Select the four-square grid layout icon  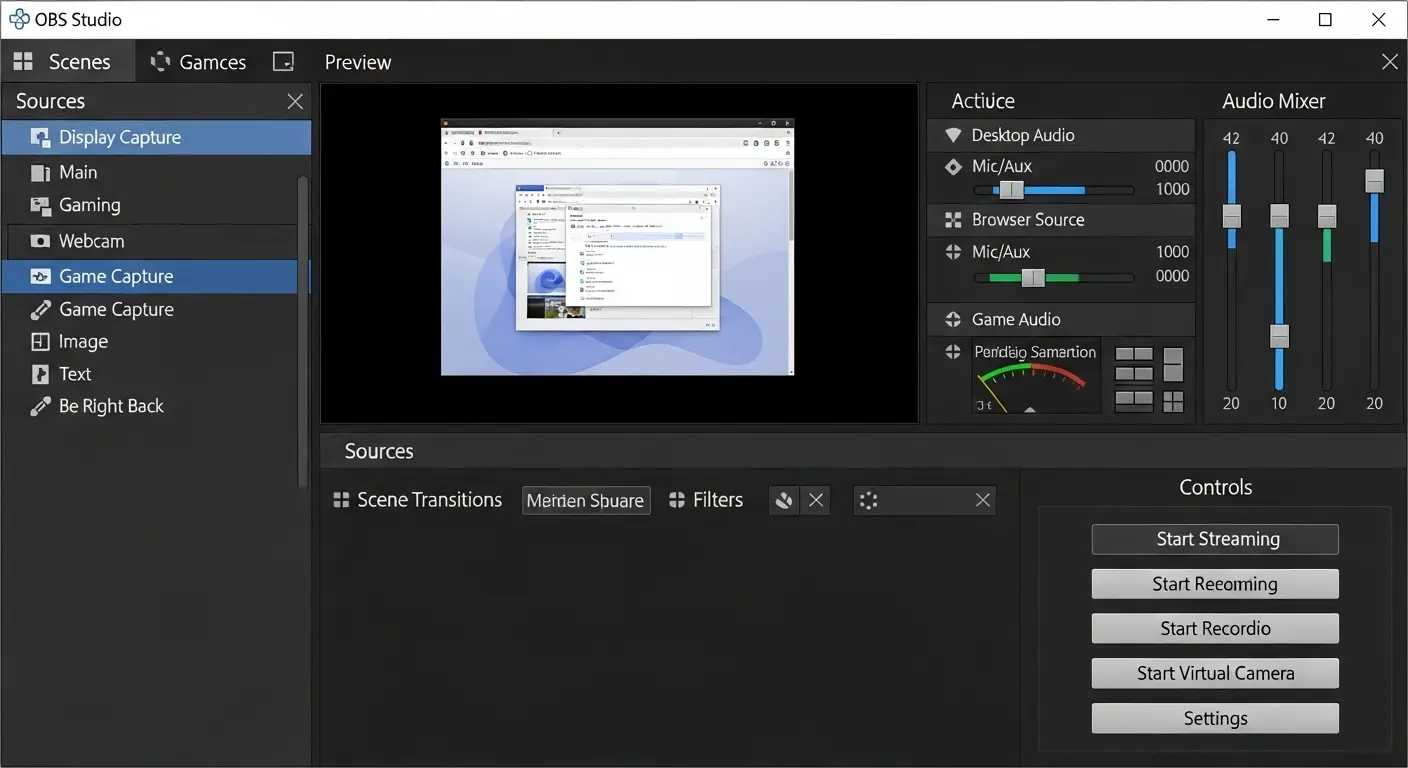tap(1173, 401)
